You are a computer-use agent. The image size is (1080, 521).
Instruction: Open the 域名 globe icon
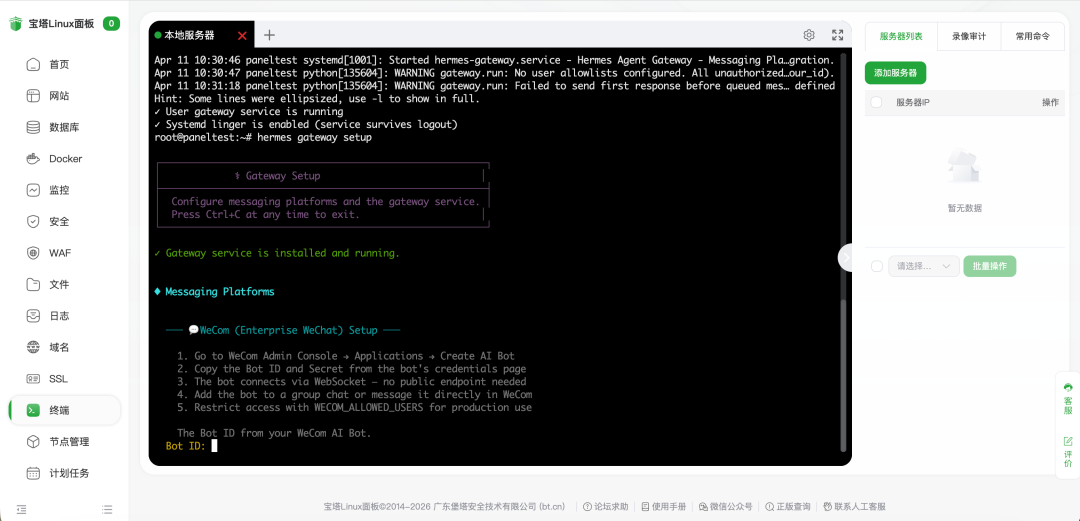pos(33,347)
